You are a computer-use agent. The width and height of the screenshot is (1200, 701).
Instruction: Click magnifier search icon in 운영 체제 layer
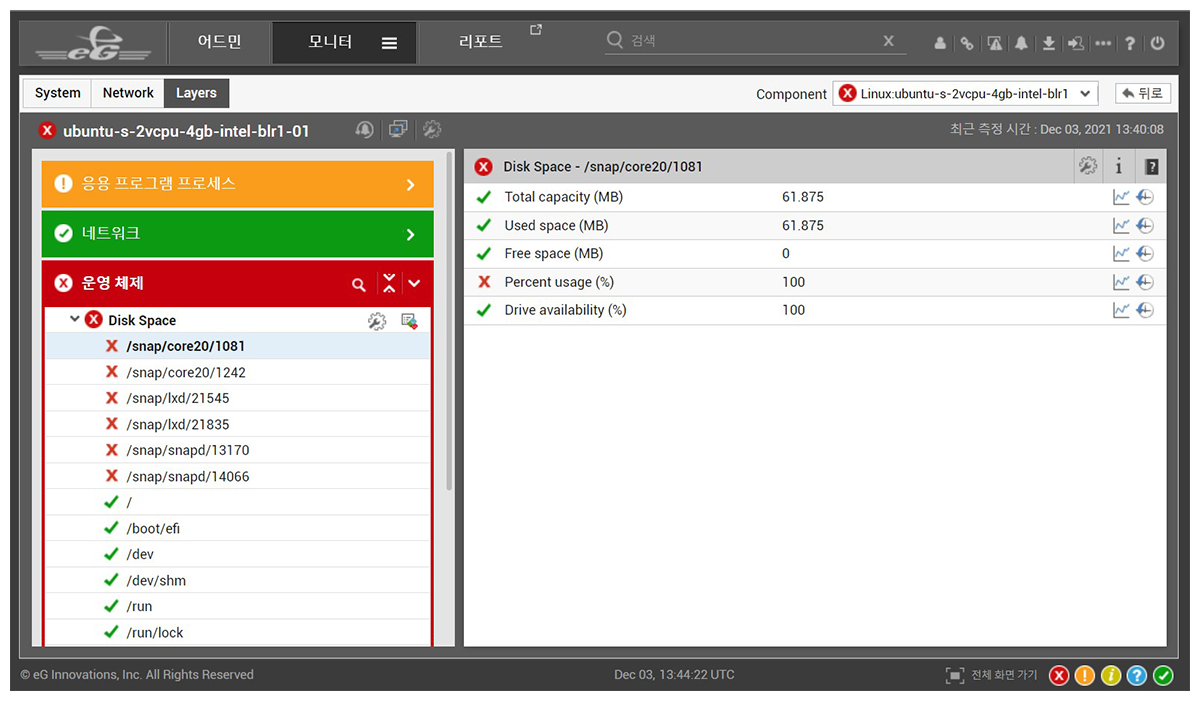359,285
